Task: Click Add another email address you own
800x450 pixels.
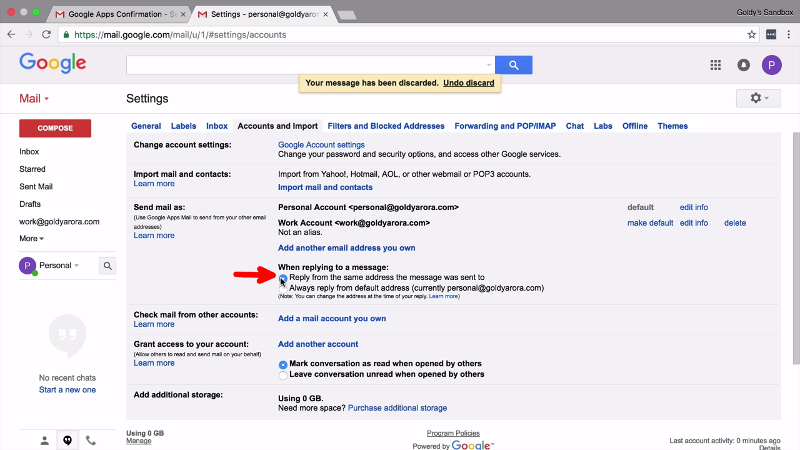Action: (x=346, y=248)
